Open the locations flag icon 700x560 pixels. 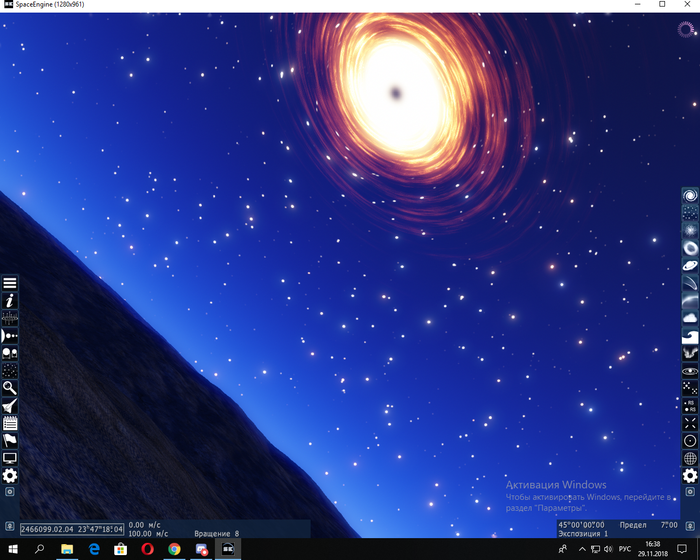pos(10,440)
